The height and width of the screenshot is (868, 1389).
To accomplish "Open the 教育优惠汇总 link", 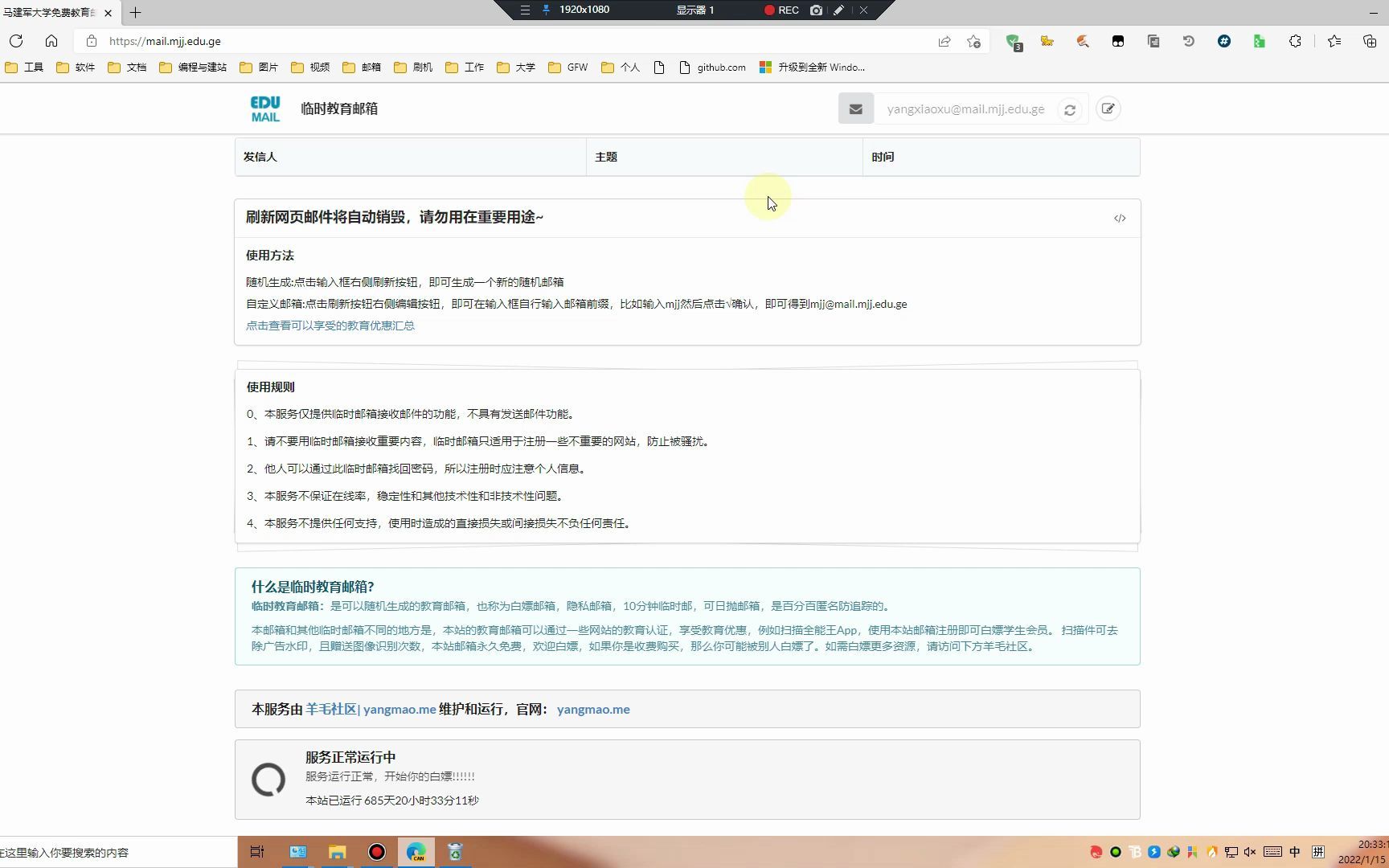I will pyautogui.click(x=330, y=325).
